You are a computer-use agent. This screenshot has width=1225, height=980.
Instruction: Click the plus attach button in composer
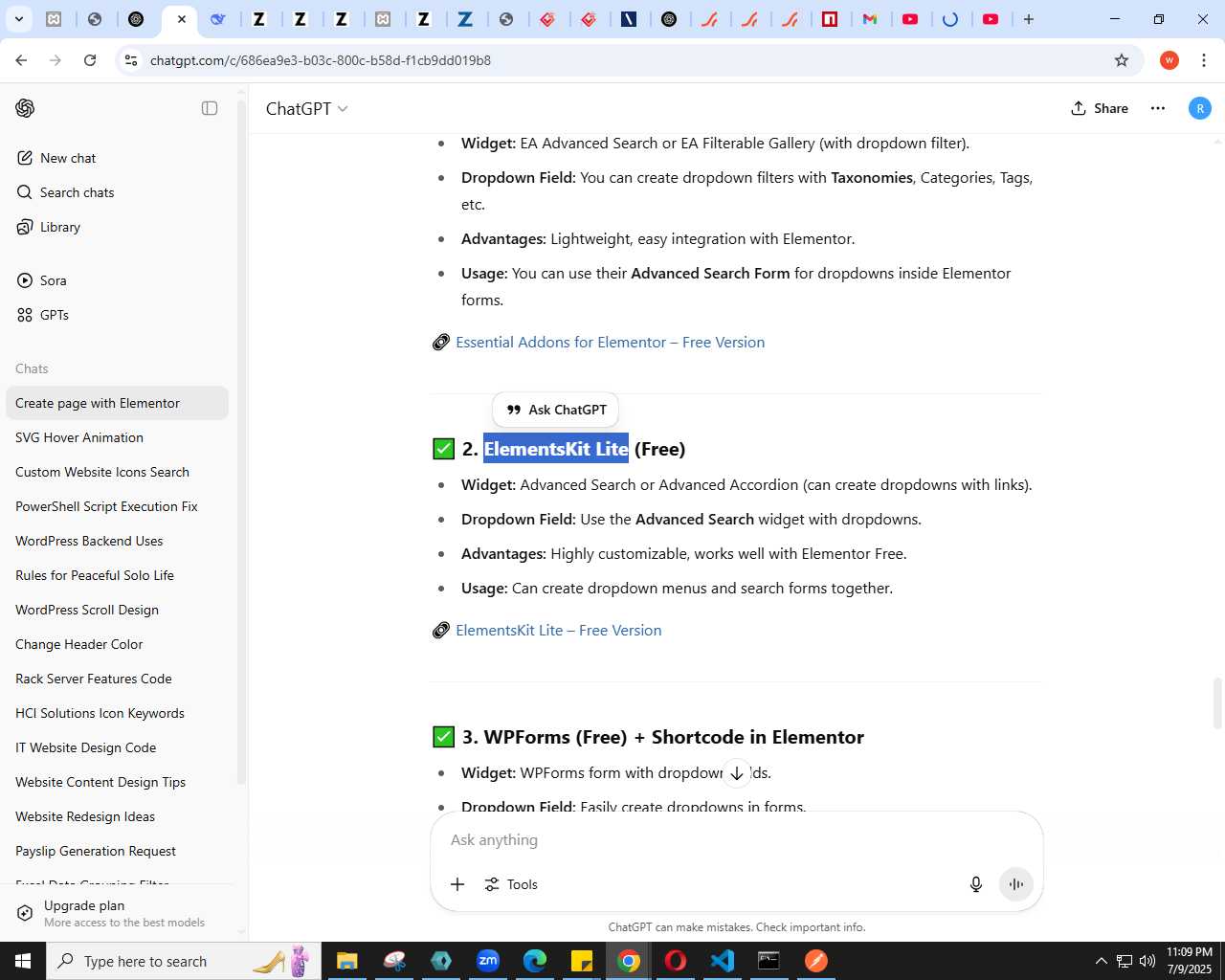[457, 884]
